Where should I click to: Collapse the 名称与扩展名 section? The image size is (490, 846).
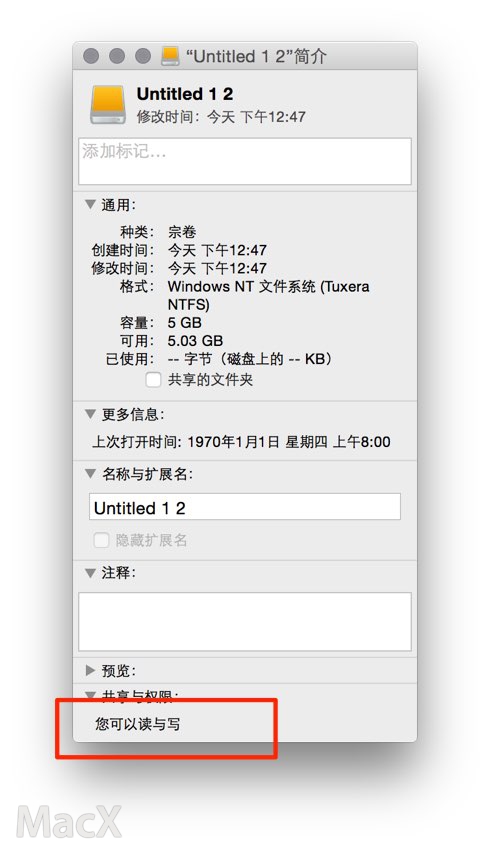(90, 474)
